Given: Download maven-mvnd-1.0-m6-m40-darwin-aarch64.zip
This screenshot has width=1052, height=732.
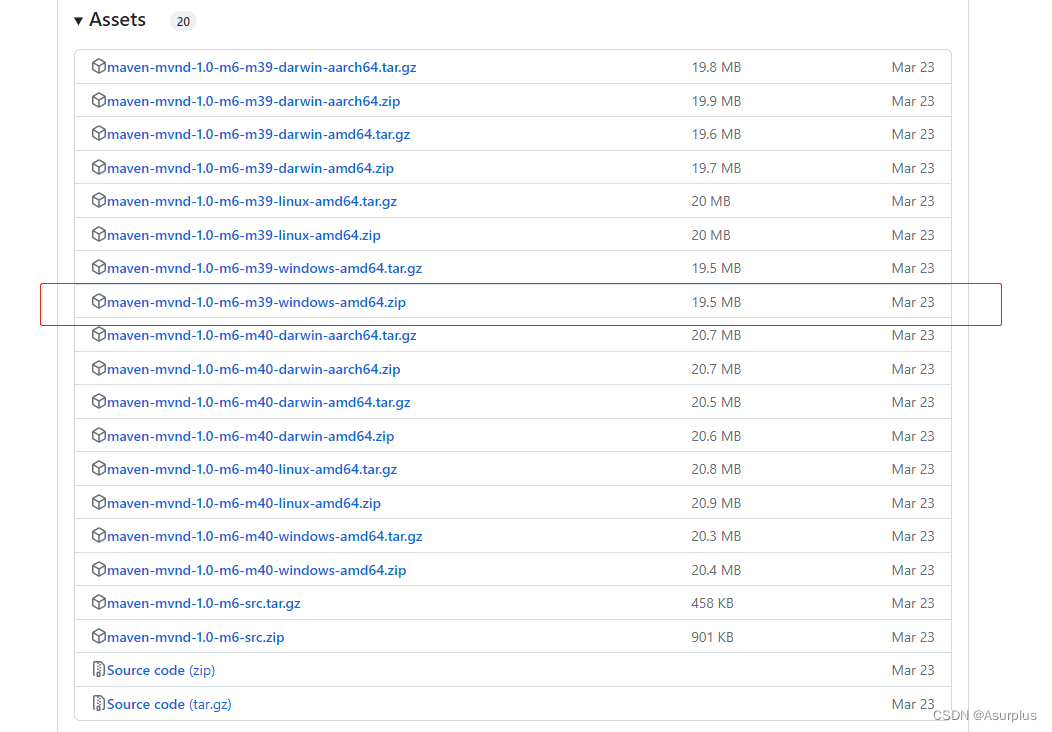Looking at the screenshot, I should click(254, 369).
